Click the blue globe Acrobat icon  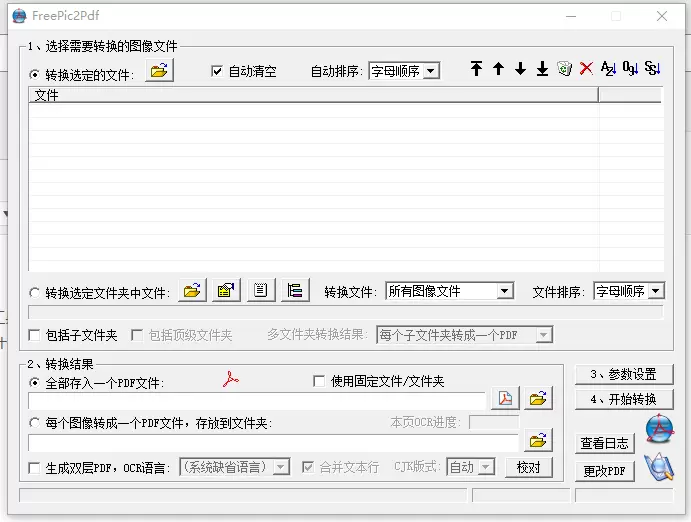659,428
